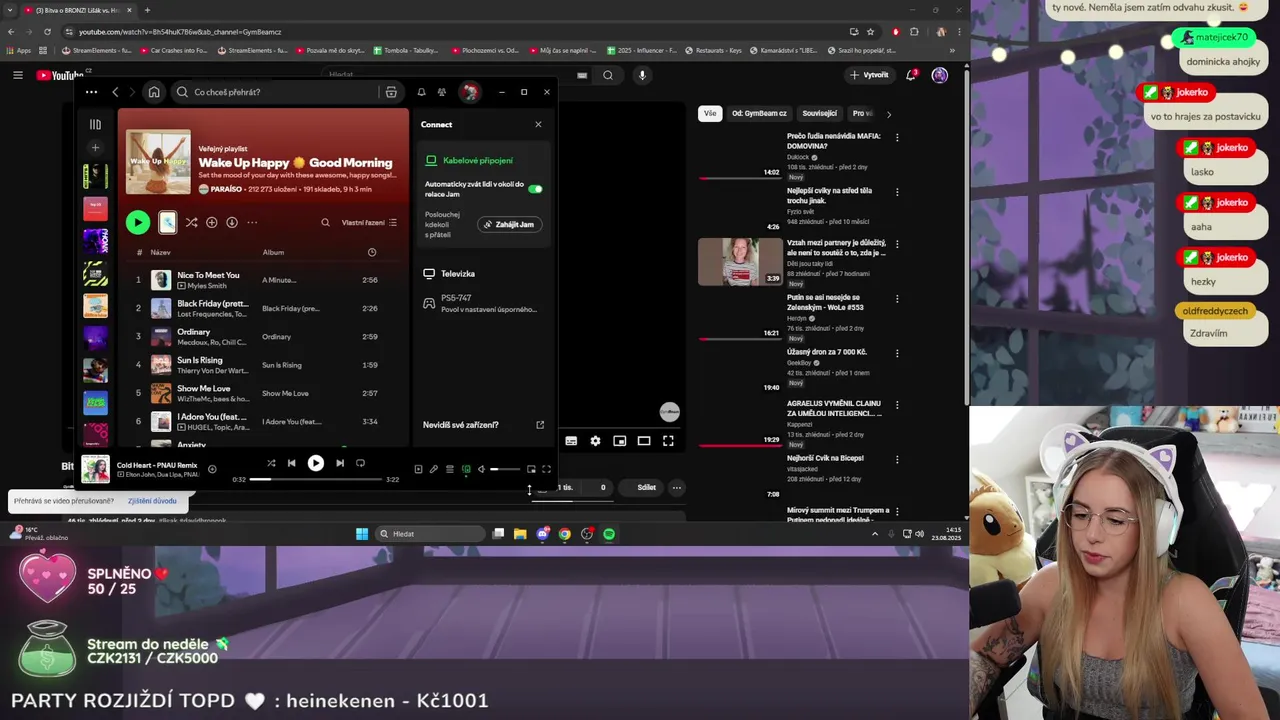Adjust Spotify volume slider
The height and width of the screenshot is (720, 1280).
pos(505,469)
